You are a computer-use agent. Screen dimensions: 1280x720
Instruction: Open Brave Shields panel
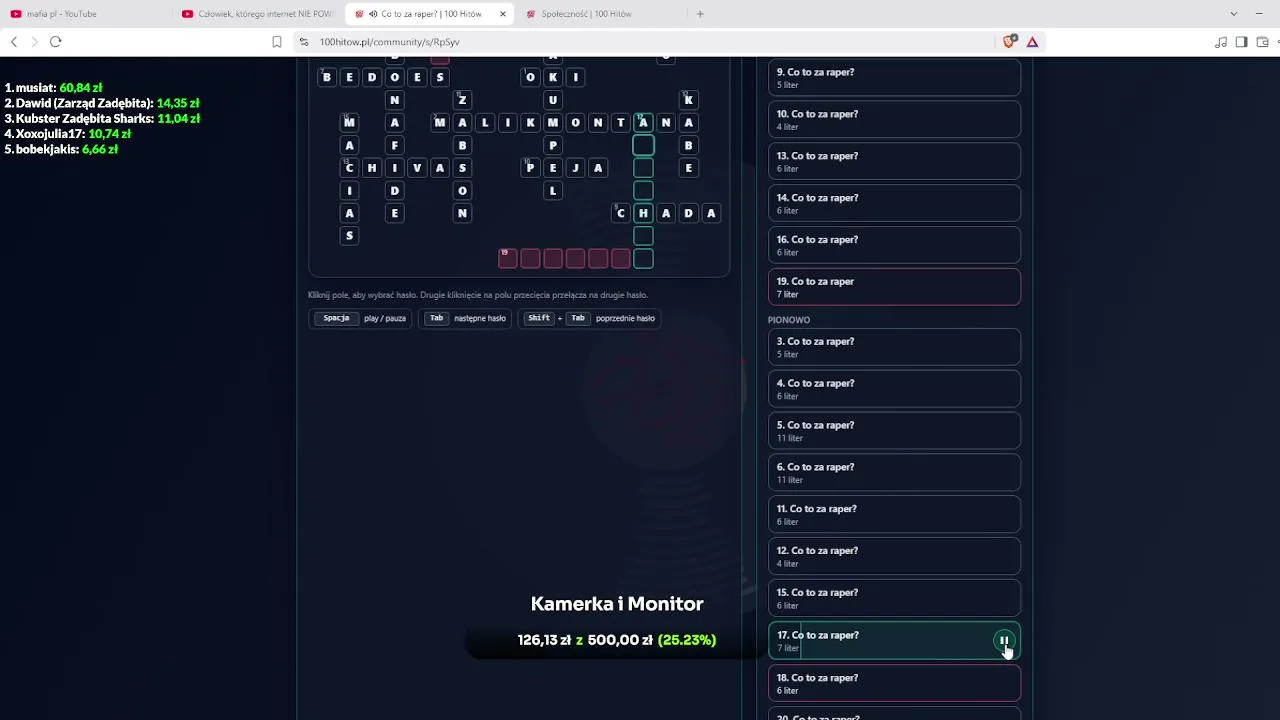1010,42
